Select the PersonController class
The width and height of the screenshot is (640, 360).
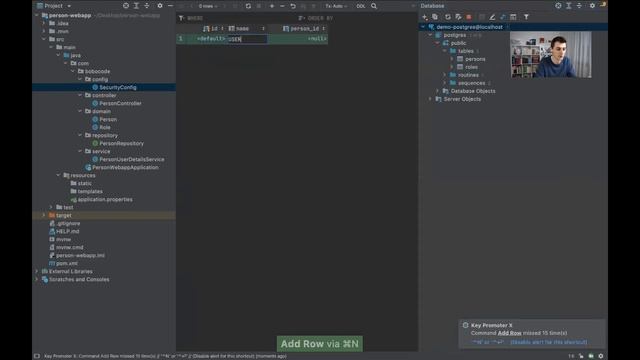pos(120,103)
